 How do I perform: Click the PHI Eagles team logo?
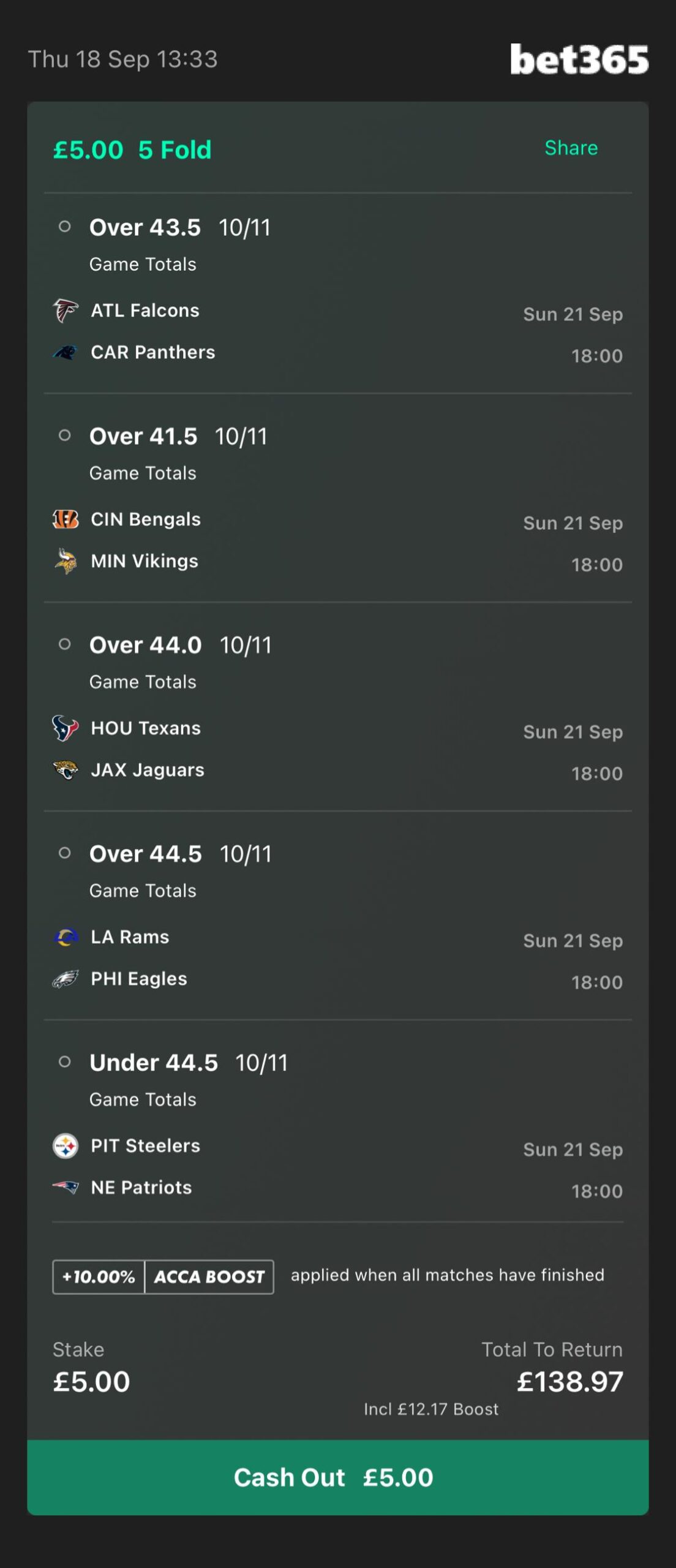point(66,979)
